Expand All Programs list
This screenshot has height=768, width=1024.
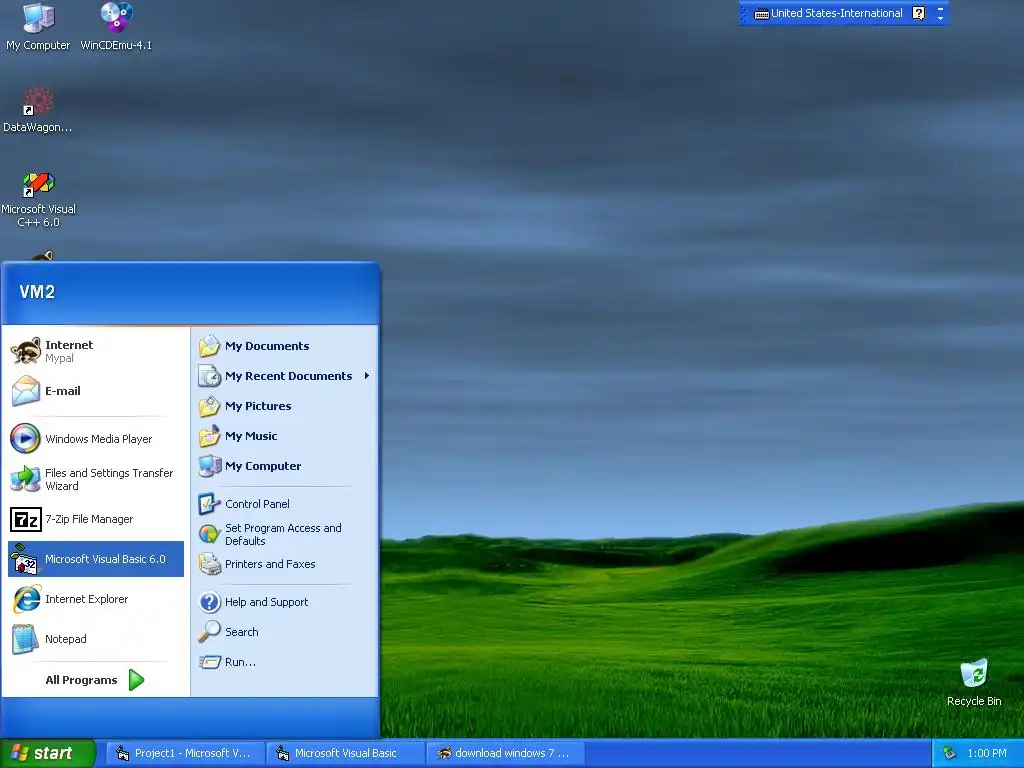pyautogui.click(x=95, y=680)
